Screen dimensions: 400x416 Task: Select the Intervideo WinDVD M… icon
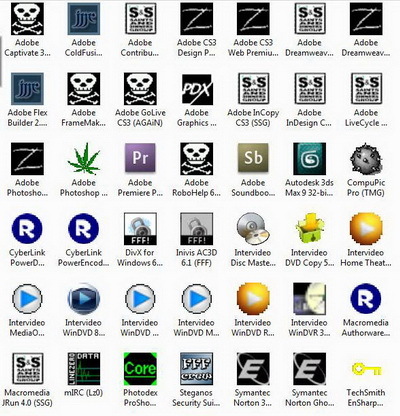197,299
